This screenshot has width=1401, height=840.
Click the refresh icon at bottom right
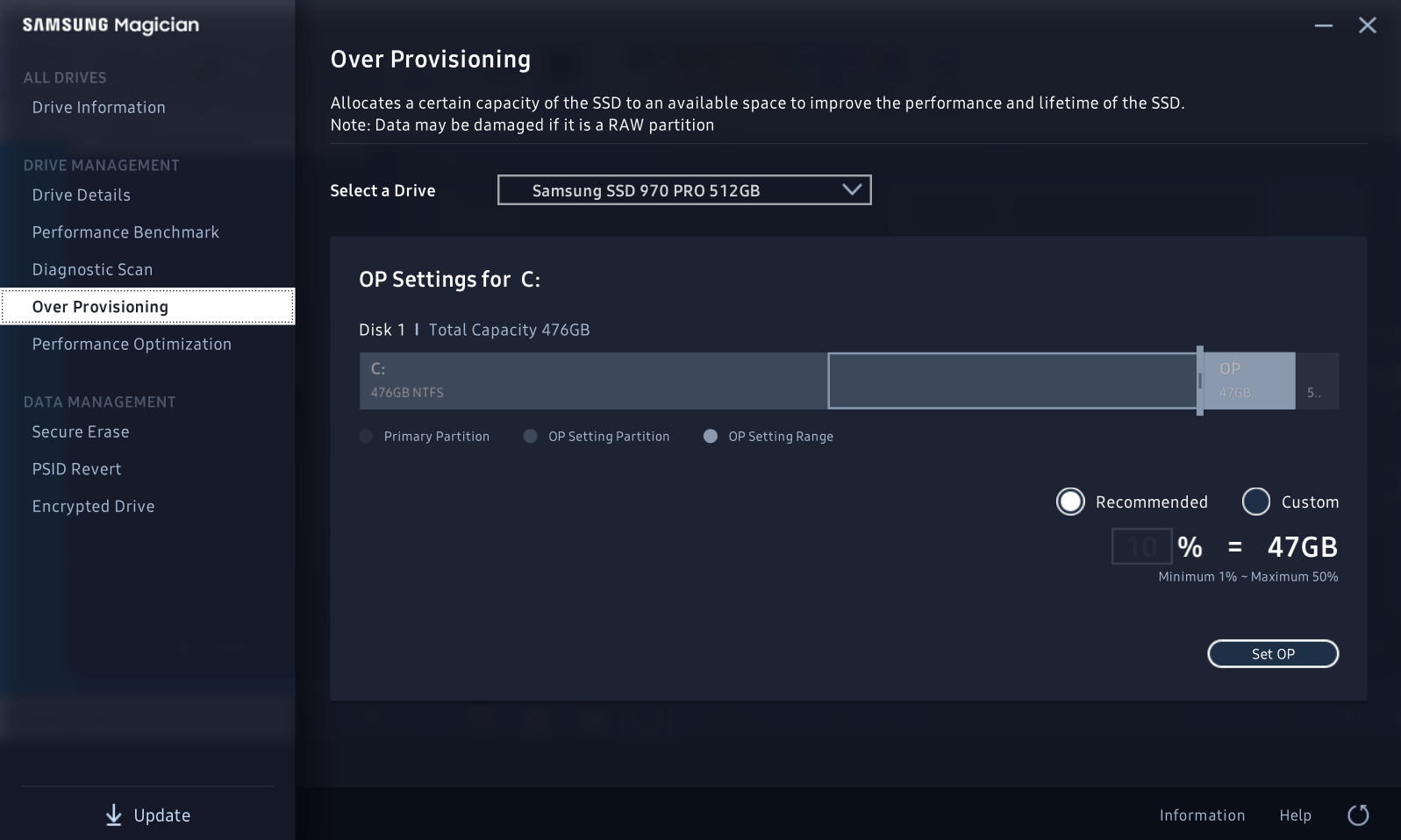[1357, 815]
